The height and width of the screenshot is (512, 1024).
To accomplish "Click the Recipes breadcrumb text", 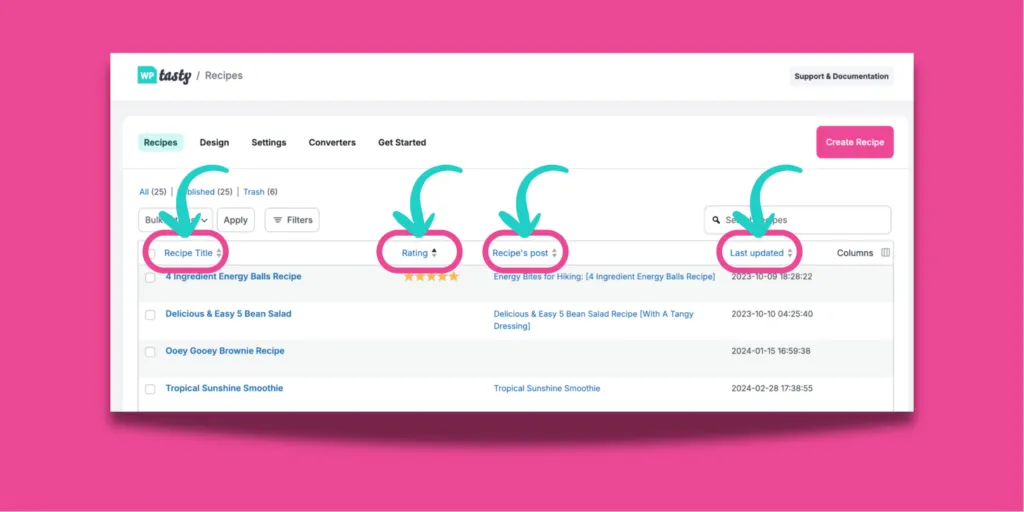I will [223, 76].
